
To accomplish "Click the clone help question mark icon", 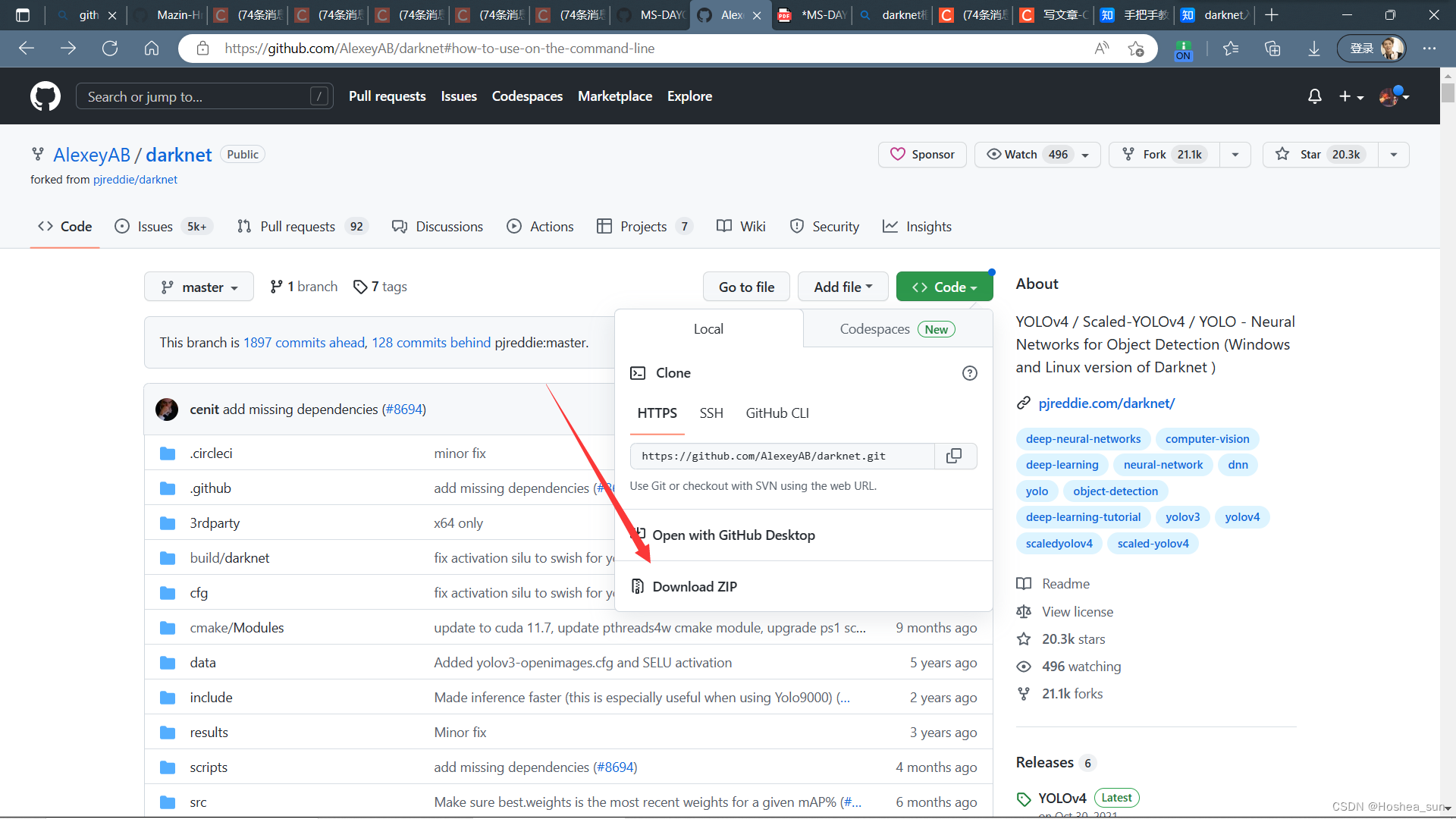I will pos(969,373).
